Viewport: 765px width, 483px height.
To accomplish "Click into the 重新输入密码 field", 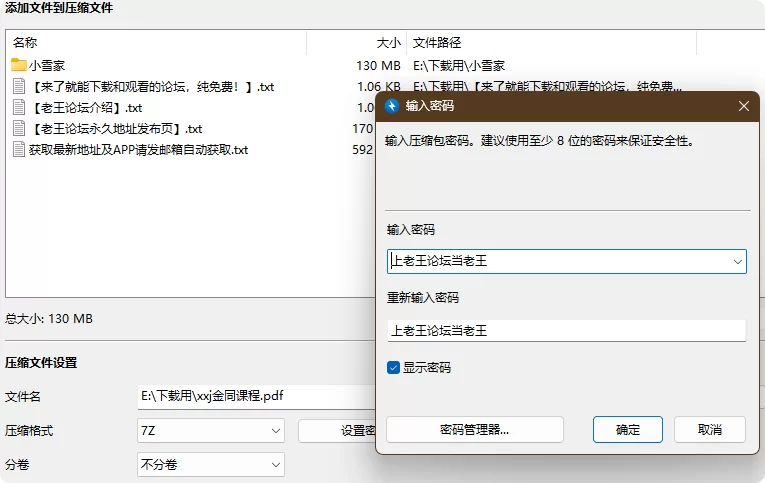I will [x=566, y=331].
